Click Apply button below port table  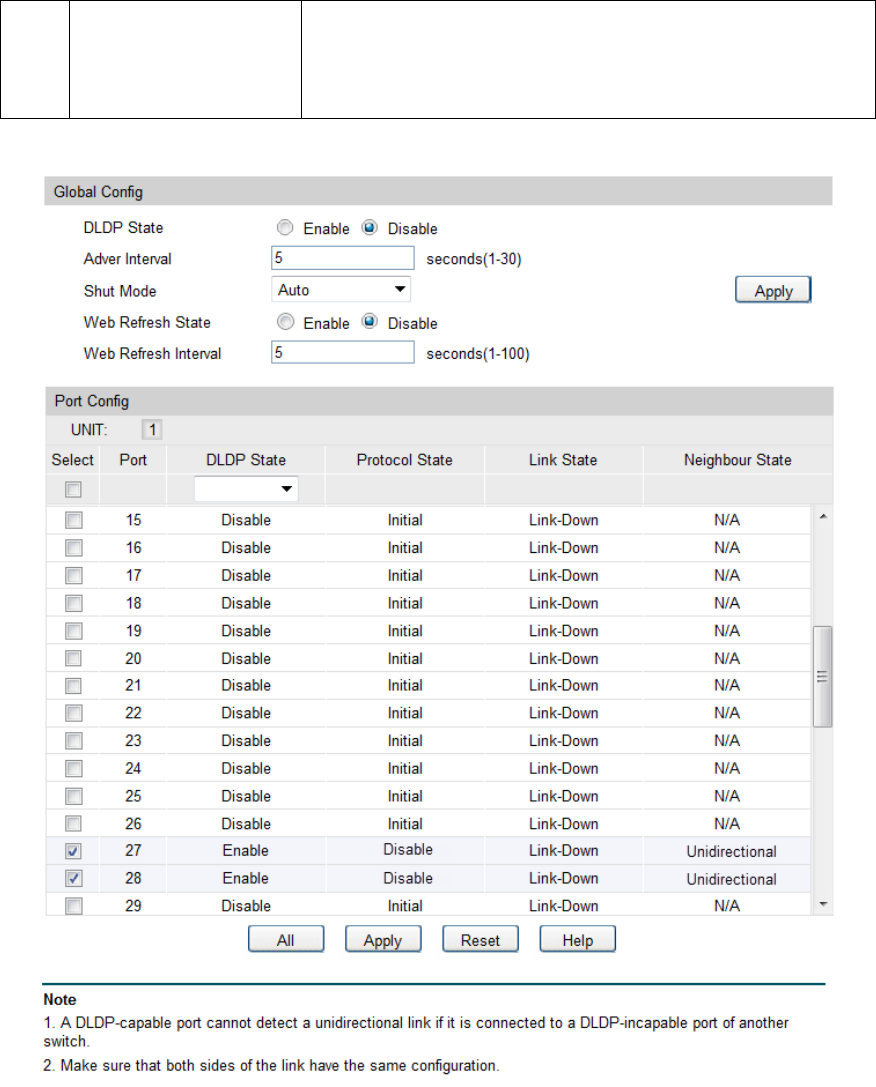(383, 940)
